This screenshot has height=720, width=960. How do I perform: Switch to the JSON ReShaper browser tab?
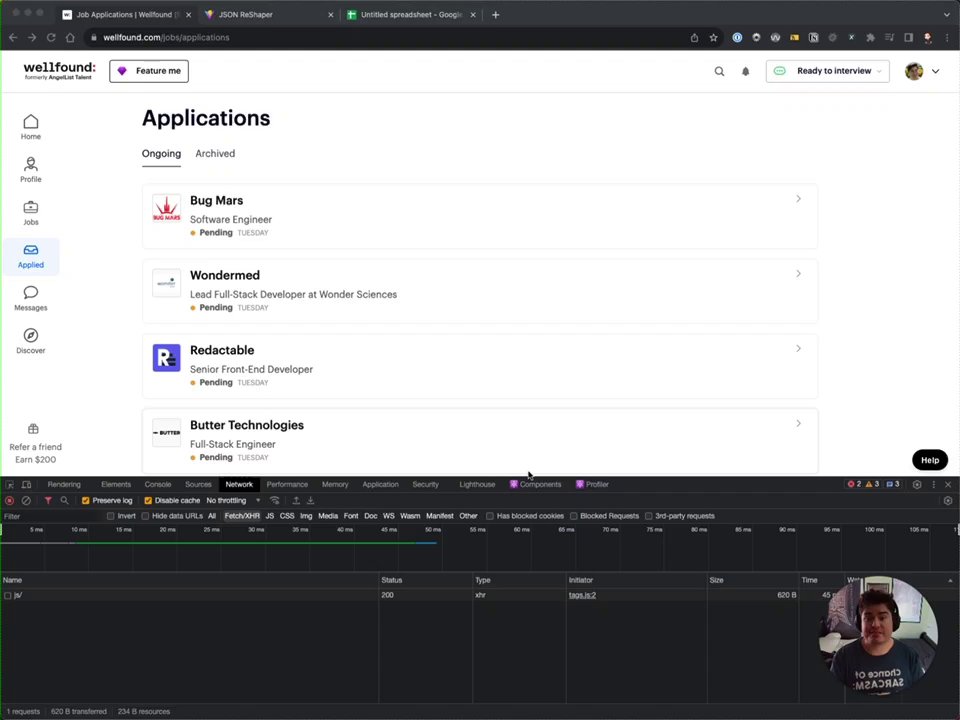pos(269,15)
